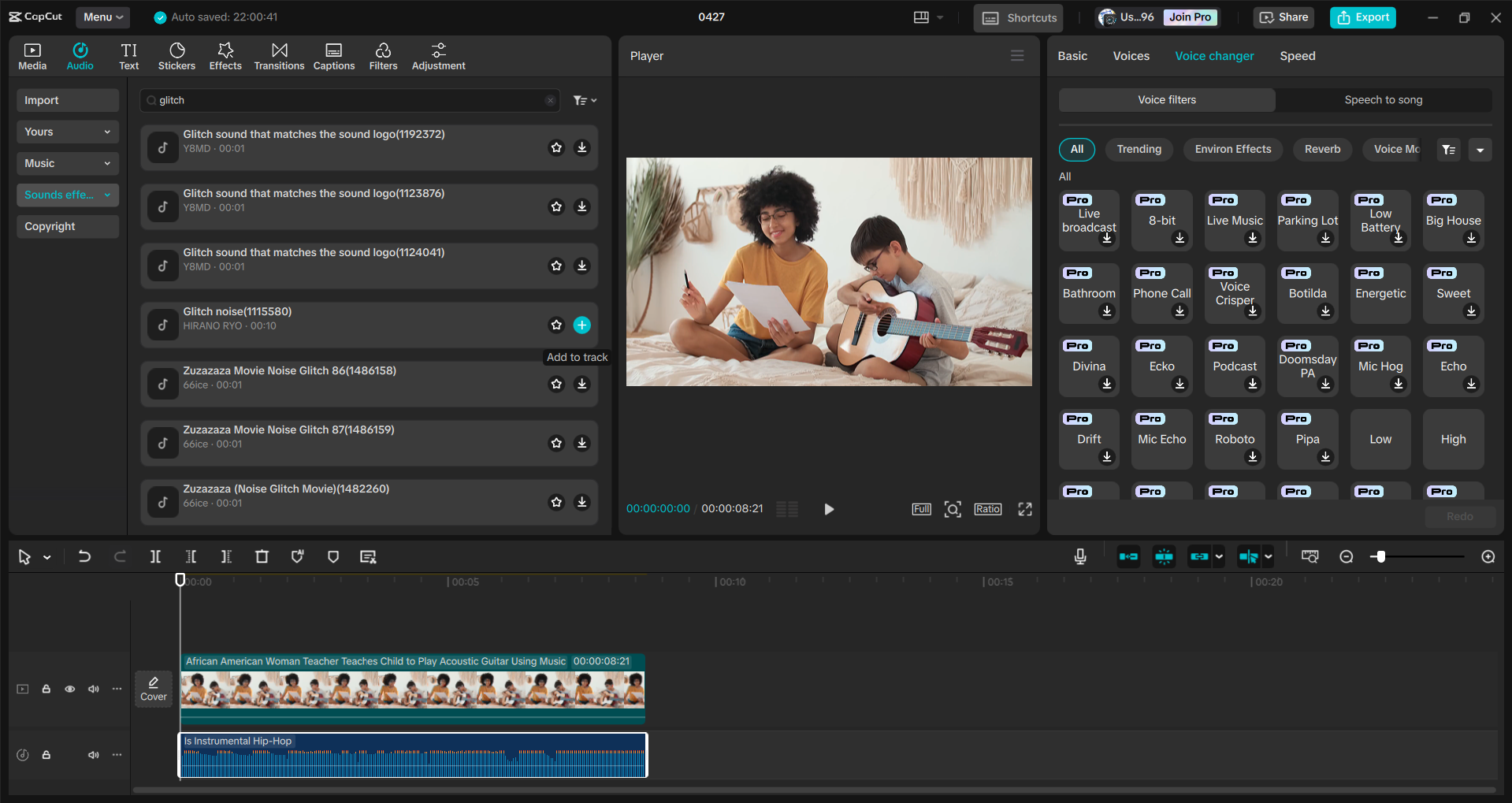
Task: Open the voiceover recording microphone icon
Action: point(1079,556)
